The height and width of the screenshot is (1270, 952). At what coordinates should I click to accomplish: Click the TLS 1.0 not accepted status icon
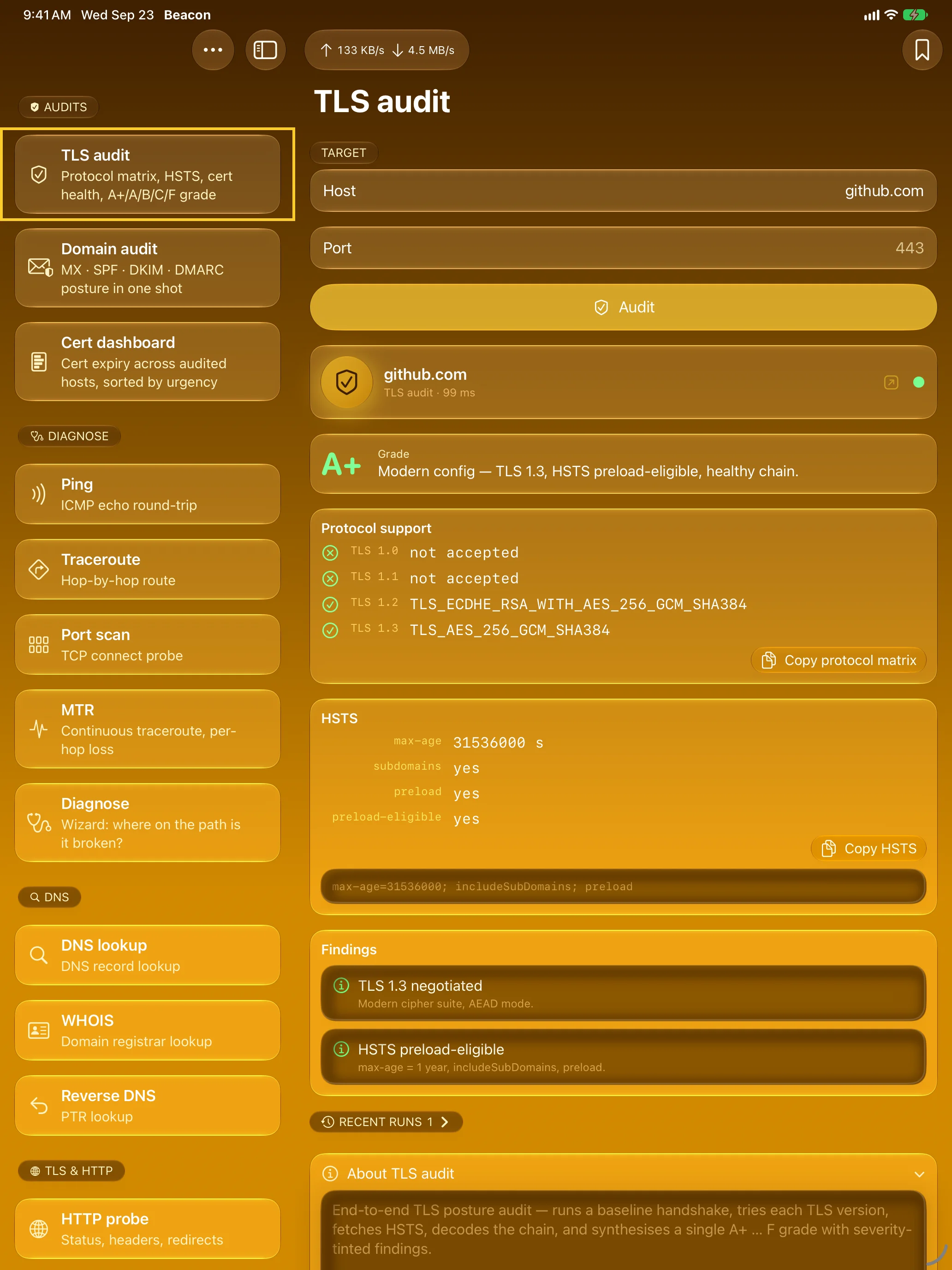pyautogui.click(x=330, y=552)
